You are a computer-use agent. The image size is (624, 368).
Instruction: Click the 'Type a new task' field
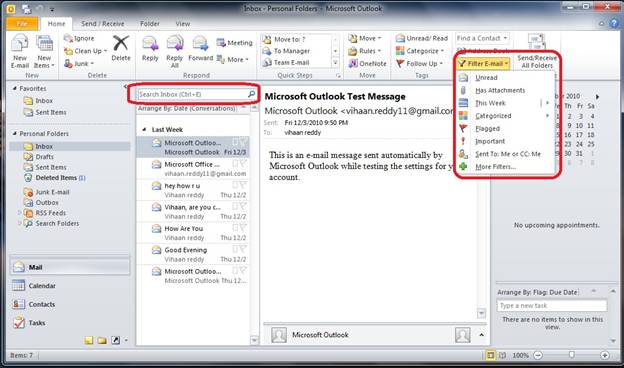tap(552, 306)
